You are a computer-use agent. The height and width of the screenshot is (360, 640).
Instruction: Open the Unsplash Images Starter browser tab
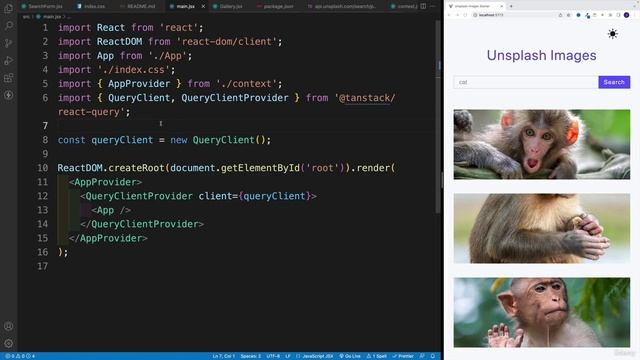click(x=476, y=6)
